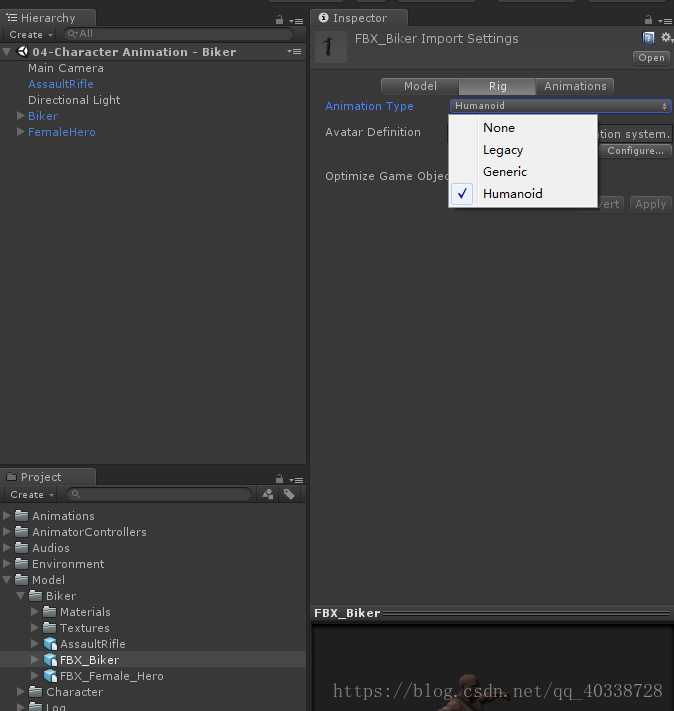Select the Biker folder icon in Project

click(35, 596)
